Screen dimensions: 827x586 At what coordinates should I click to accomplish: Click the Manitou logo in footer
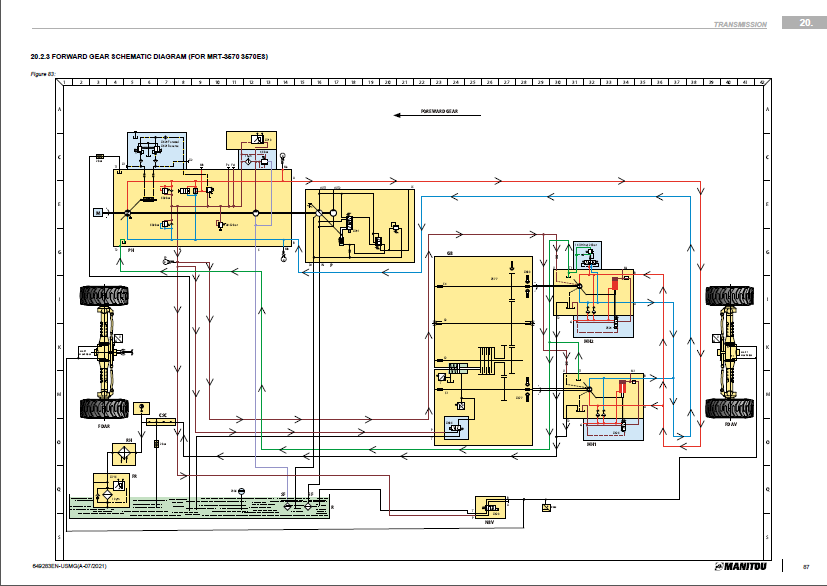coord(741,567)
